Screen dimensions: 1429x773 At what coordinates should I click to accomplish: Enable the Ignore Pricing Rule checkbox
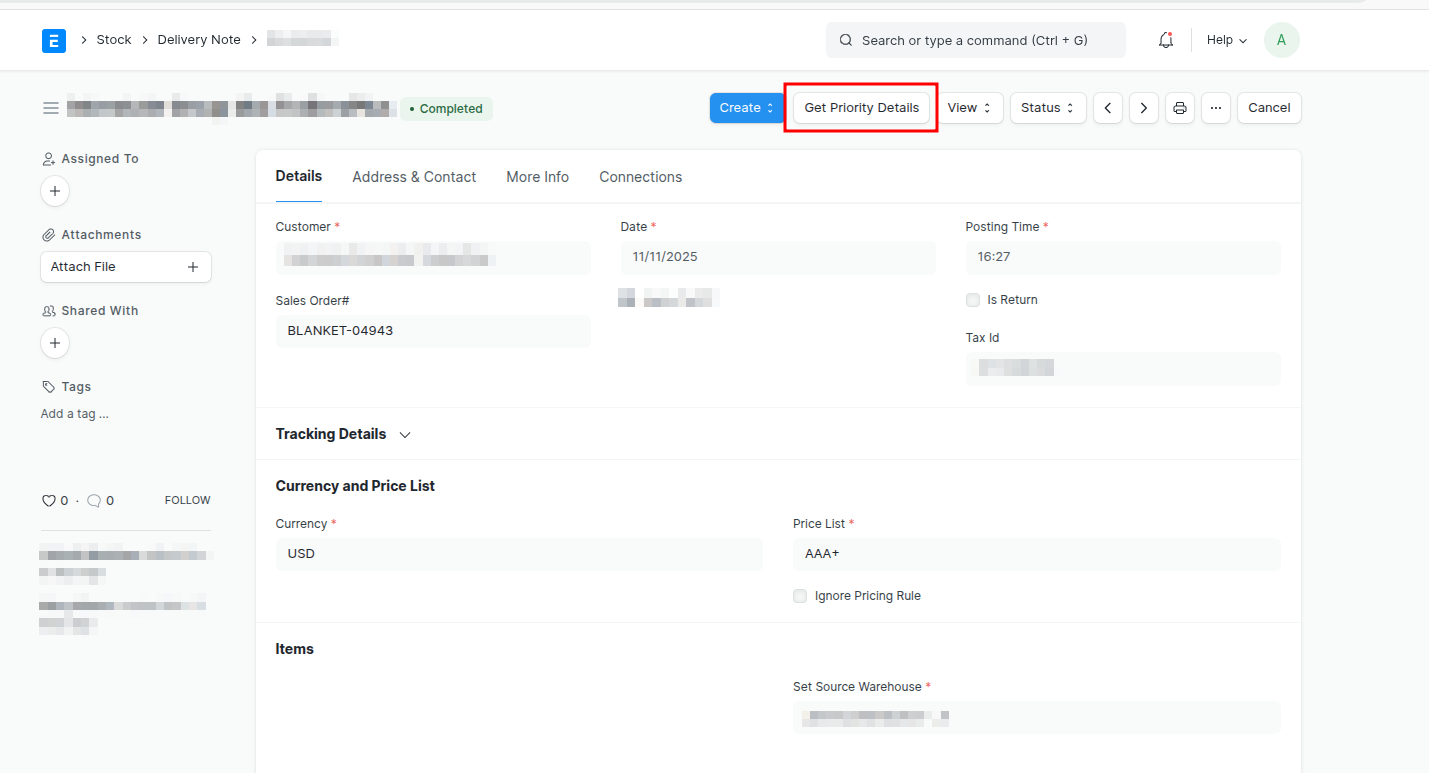[x=800, y=596]
